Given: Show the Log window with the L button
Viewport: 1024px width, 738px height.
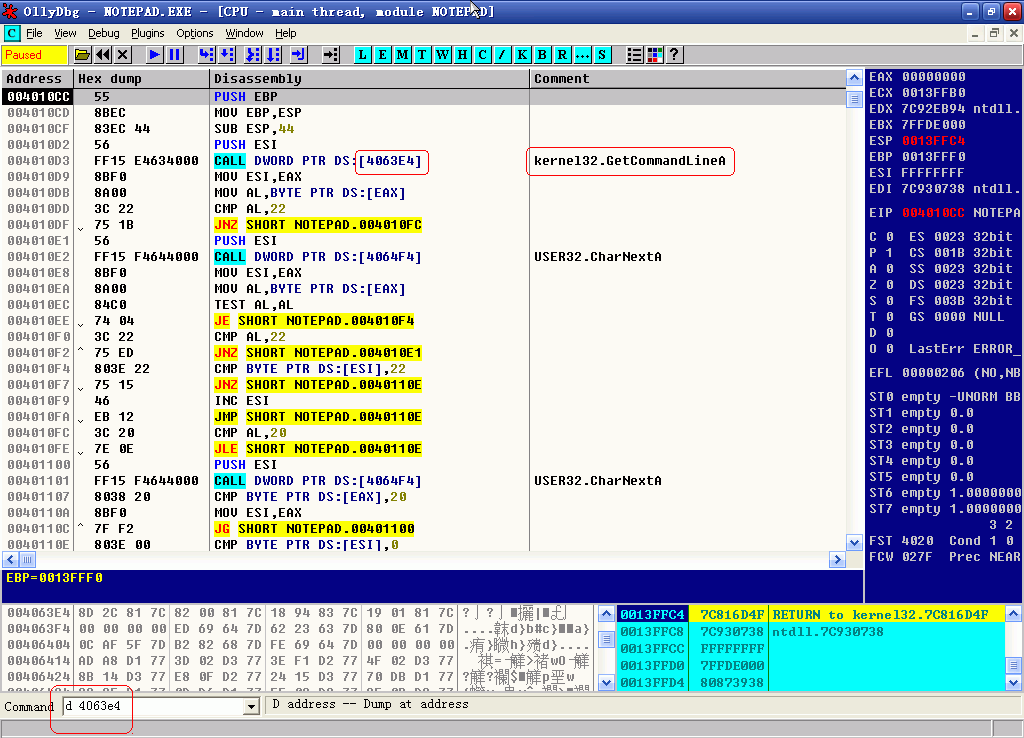Looking at the screenshot, I should (x=362, y=55).
